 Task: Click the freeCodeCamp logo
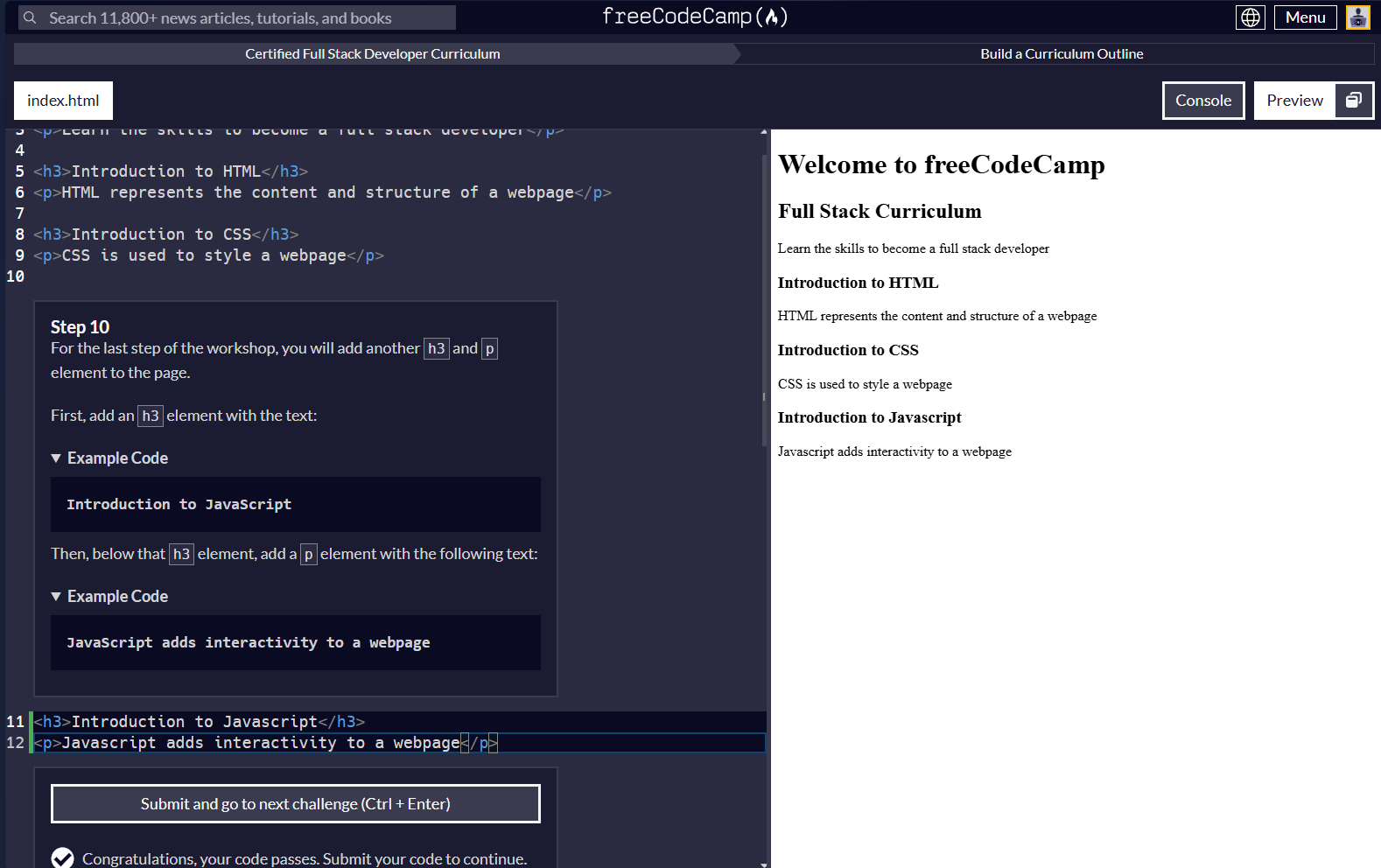tap(695, 17)
